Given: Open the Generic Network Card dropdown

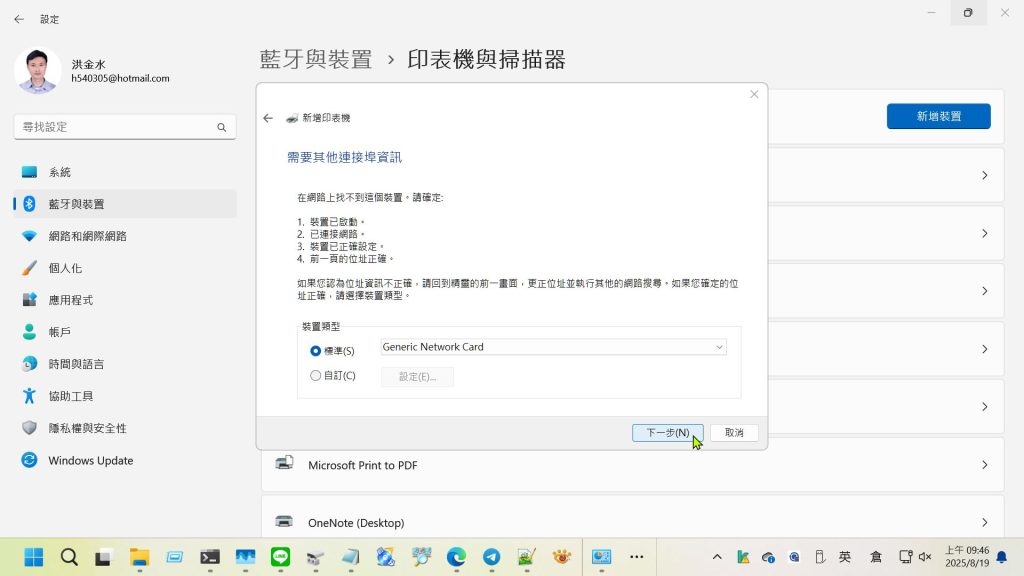Looking at the screenshot, I should 553,347.
